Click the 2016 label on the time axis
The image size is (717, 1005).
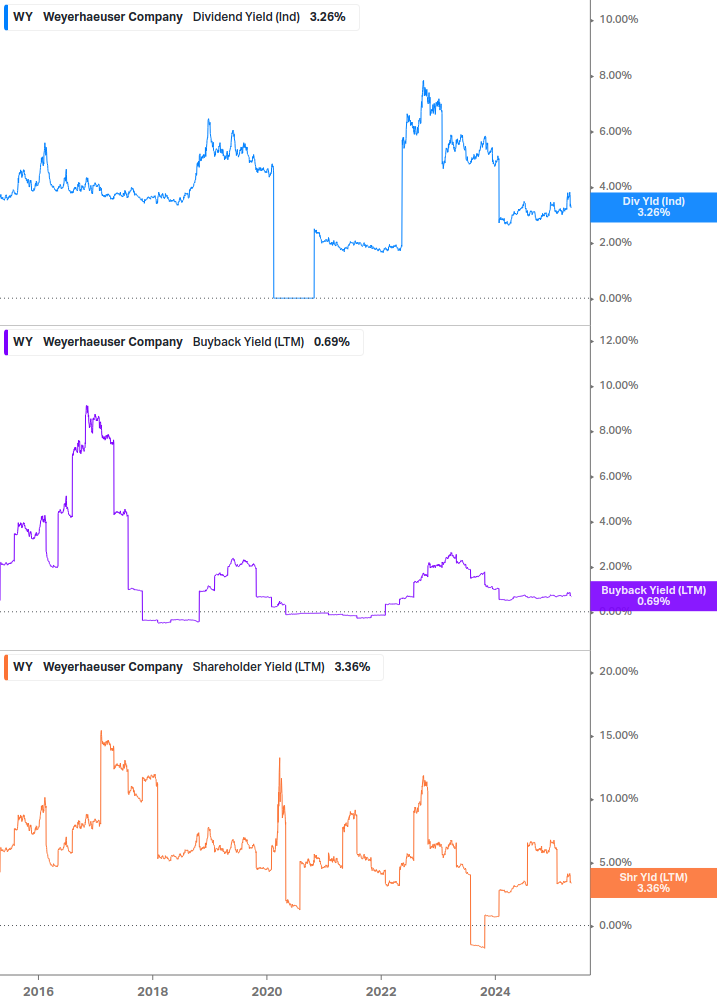(x=38, y=992)
